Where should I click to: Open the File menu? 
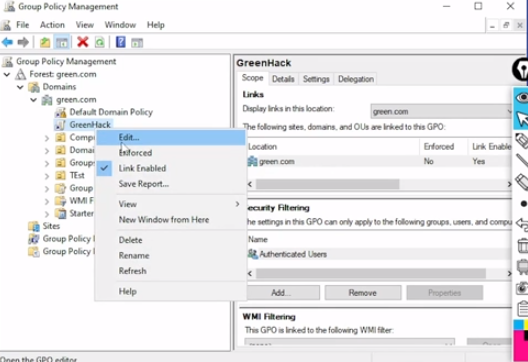coord(22,25)
